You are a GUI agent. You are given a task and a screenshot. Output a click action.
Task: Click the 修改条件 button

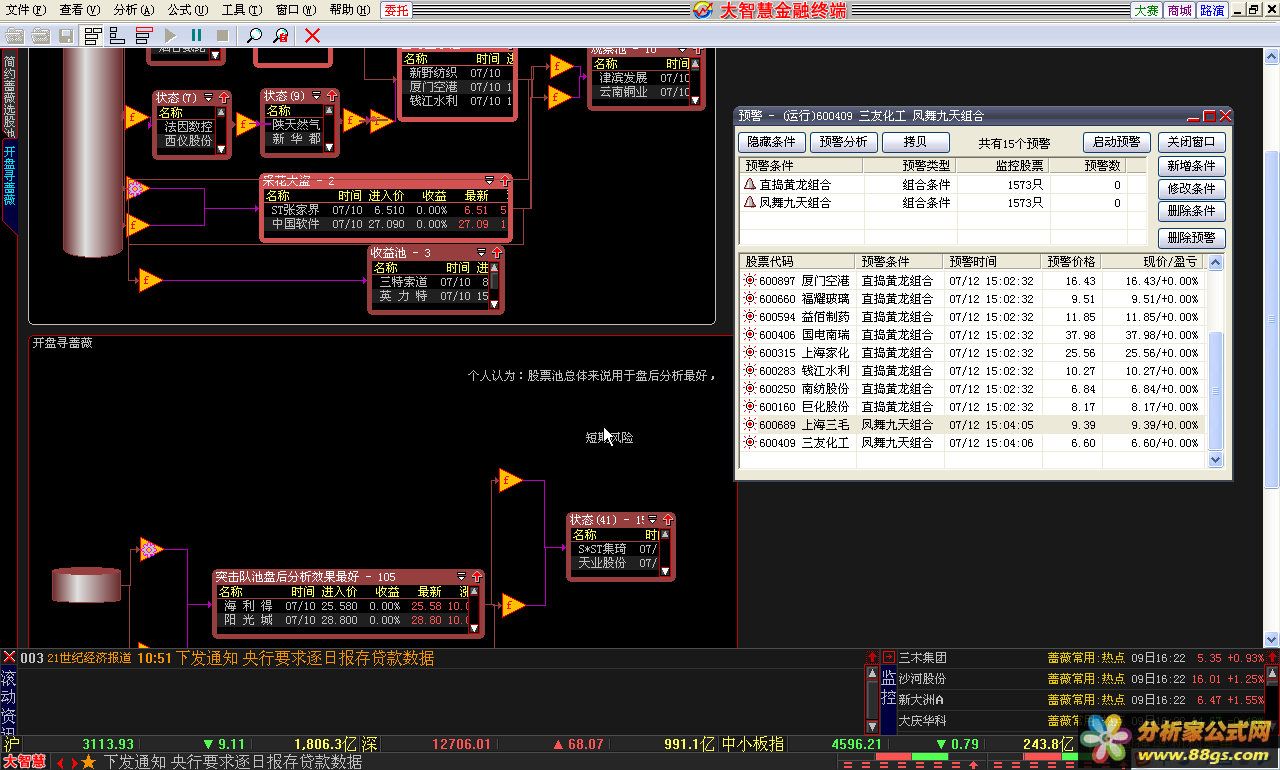[1191, 188]
